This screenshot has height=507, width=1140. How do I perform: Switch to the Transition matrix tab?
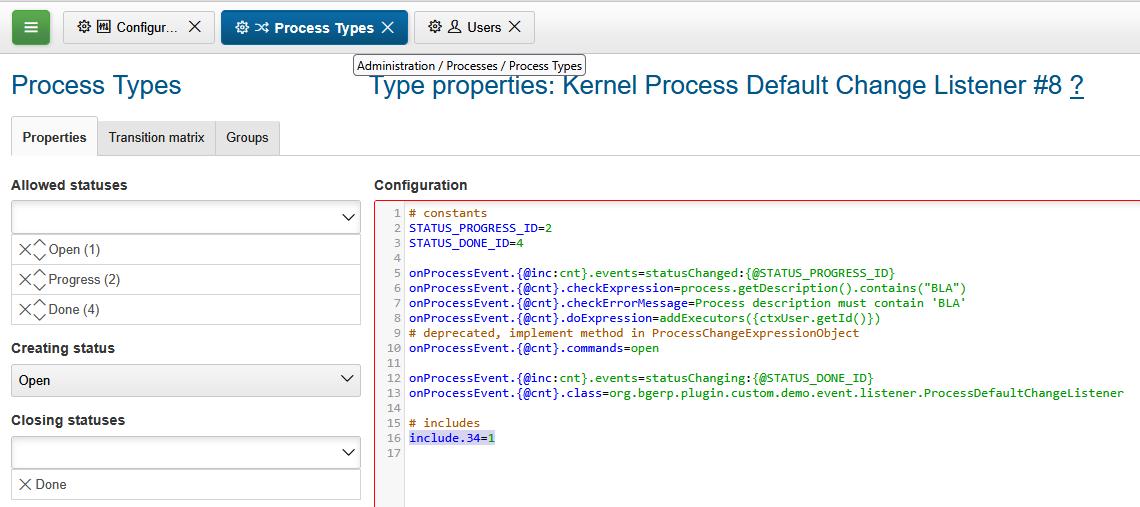[156, 138]
